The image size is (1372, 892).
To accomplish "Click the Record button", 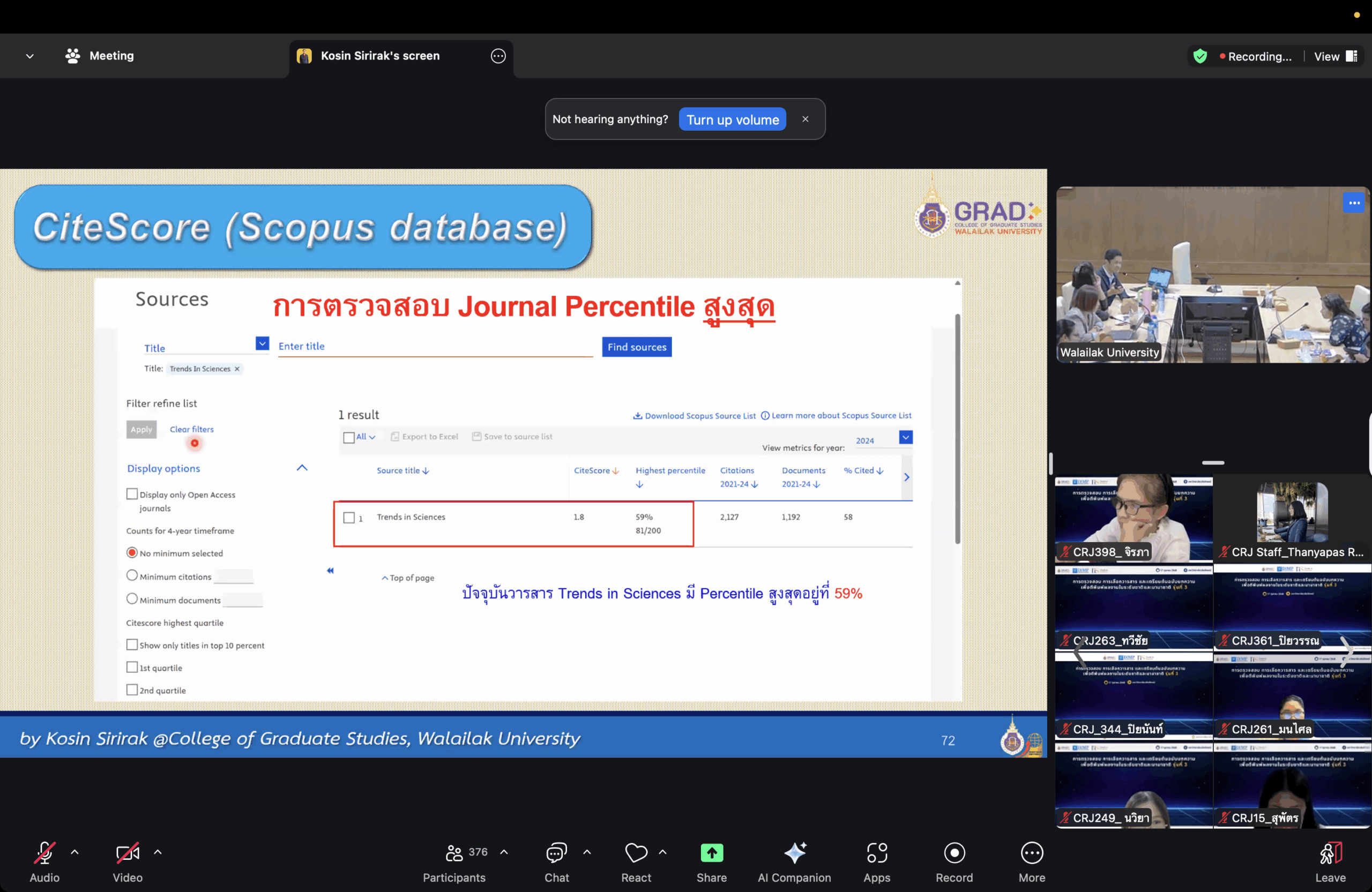I will 954,853.
